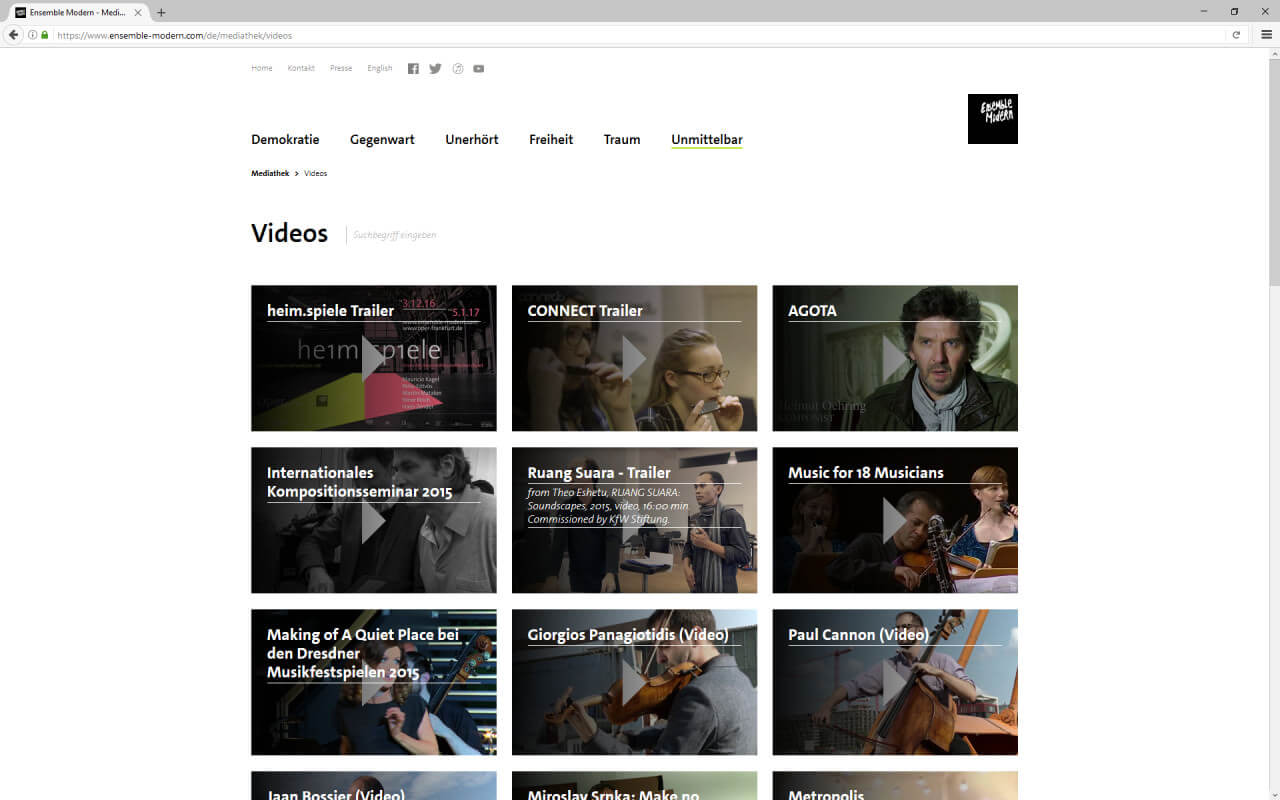Close the Ensemble Modern browser tab
Screen dimensions: 1280x800
pyautogui.click(x=138, y=13)
